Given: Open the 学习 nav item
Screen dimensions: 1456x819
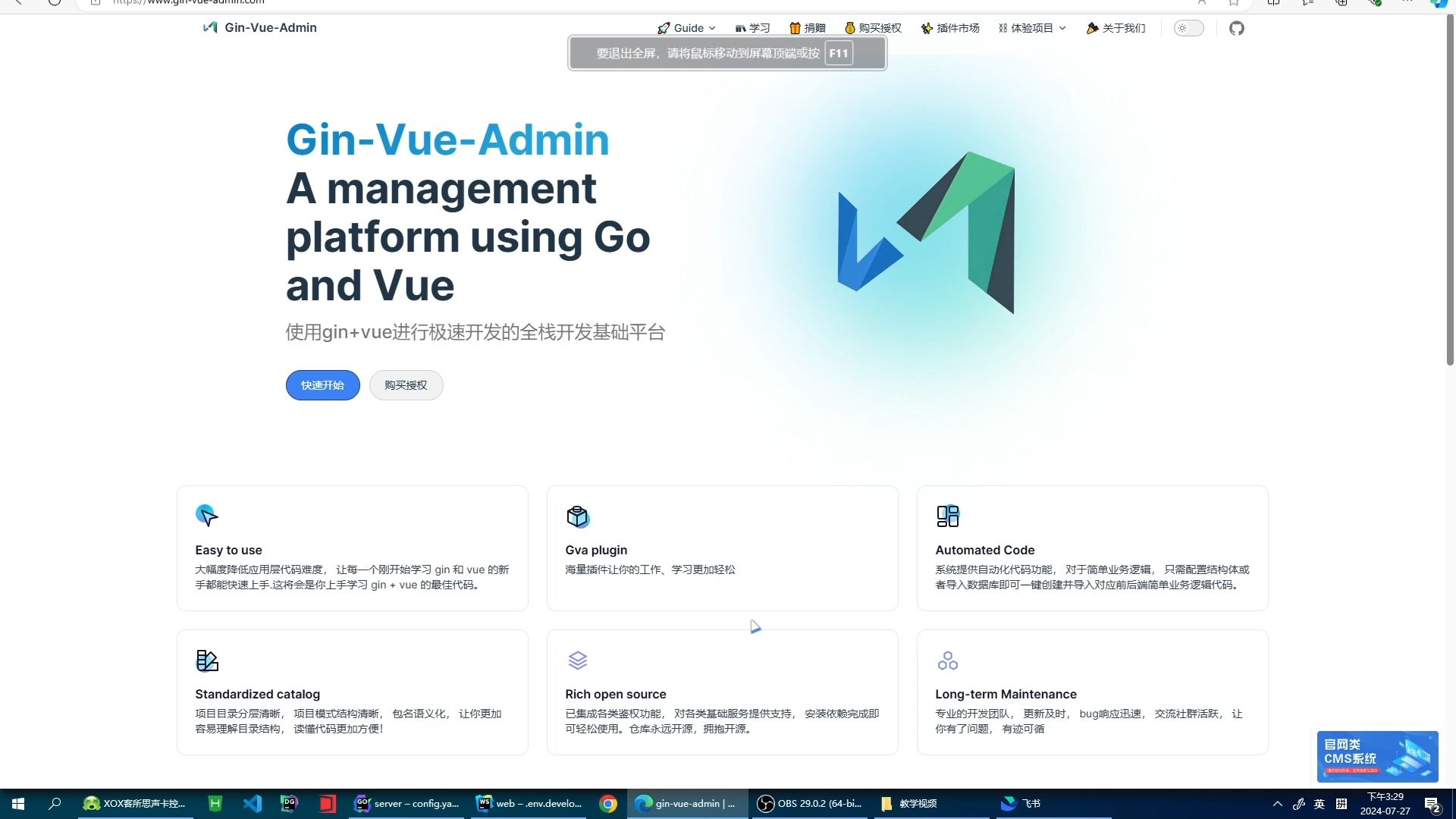Looking at the screenshot, I should tap(752, 29).
